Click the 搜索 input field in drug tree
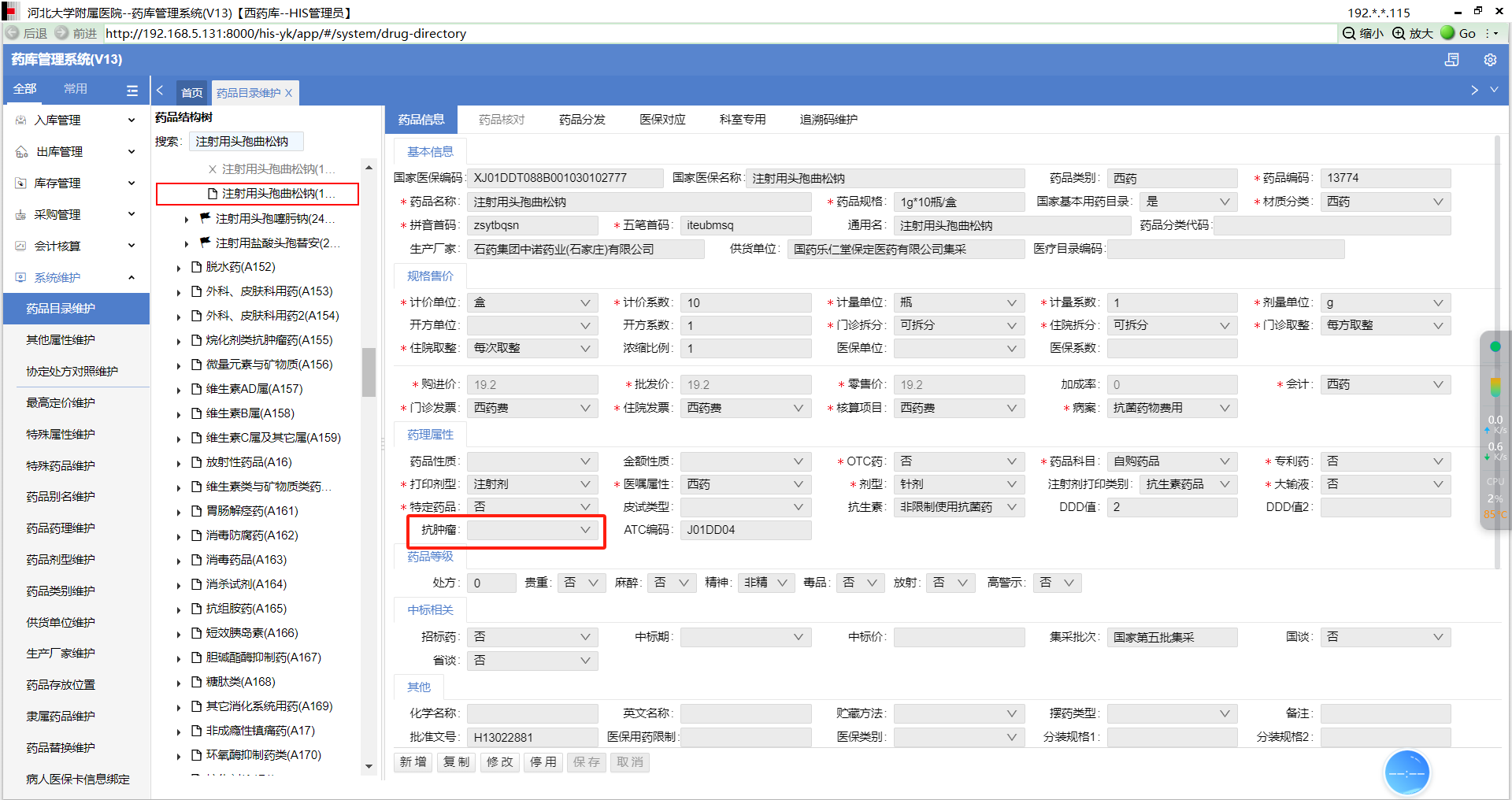 click(x=246, y=142)
